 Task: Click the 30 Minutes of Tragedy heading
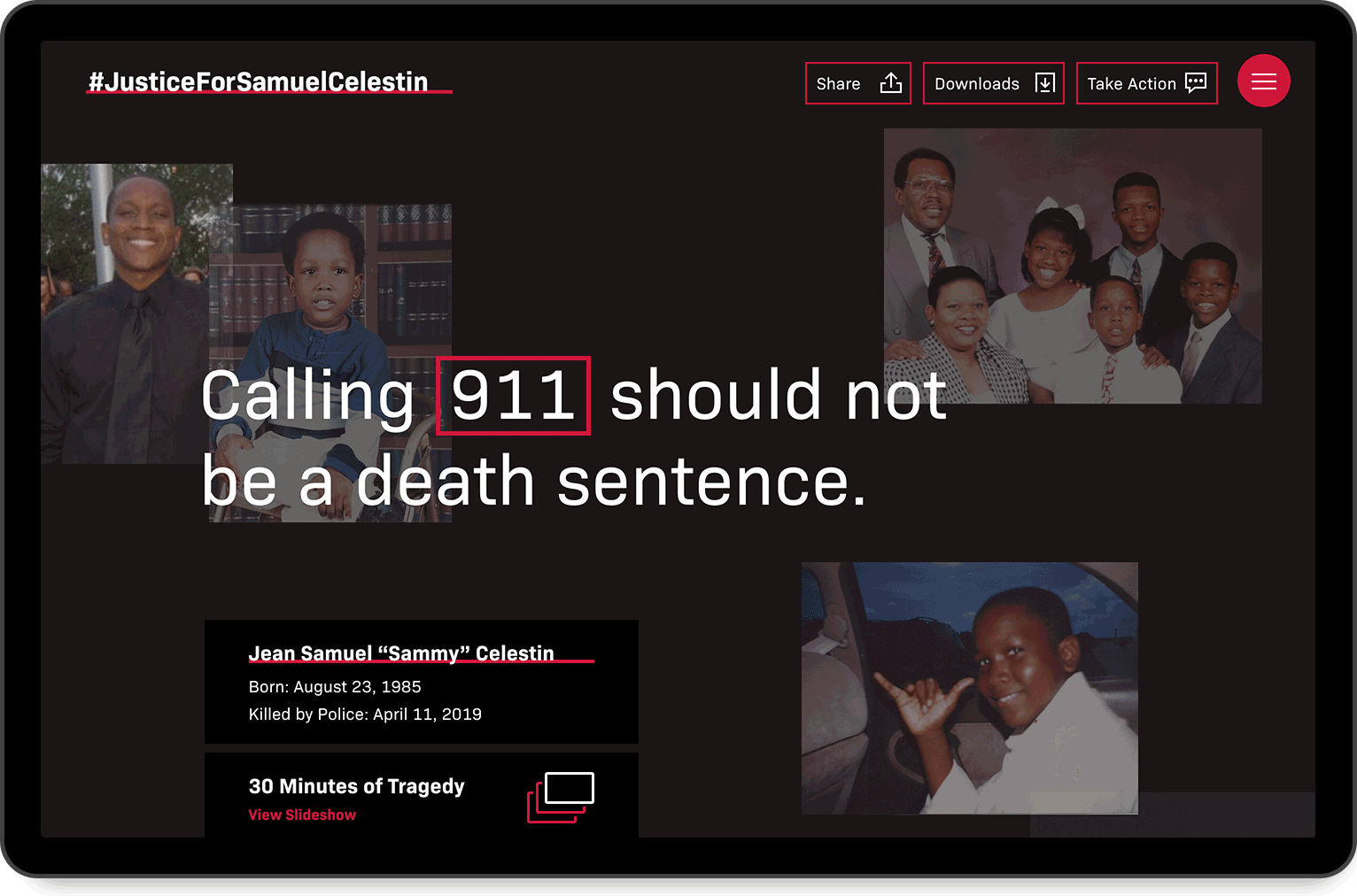pos(356,786)
